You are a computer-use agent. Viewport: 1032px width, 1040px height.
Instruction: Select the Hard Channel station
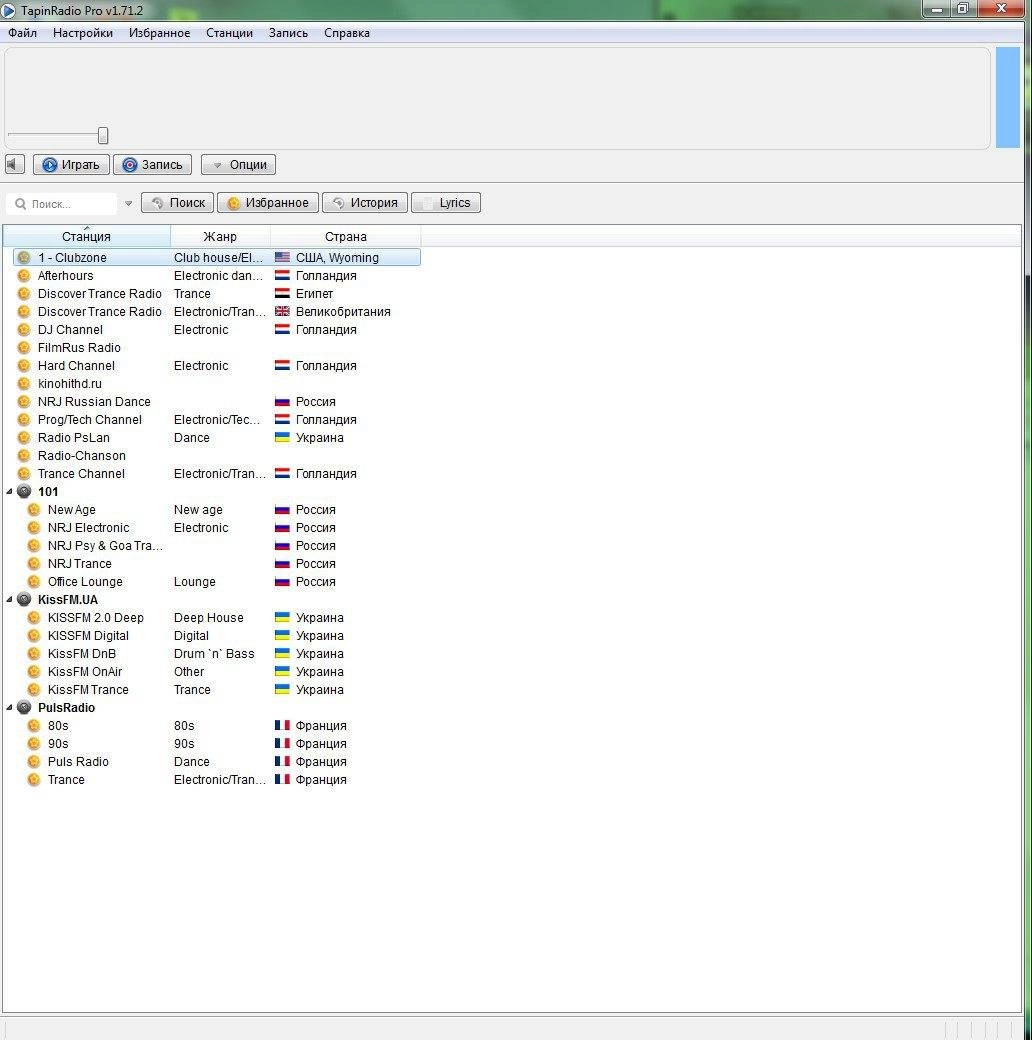(76, 365)
